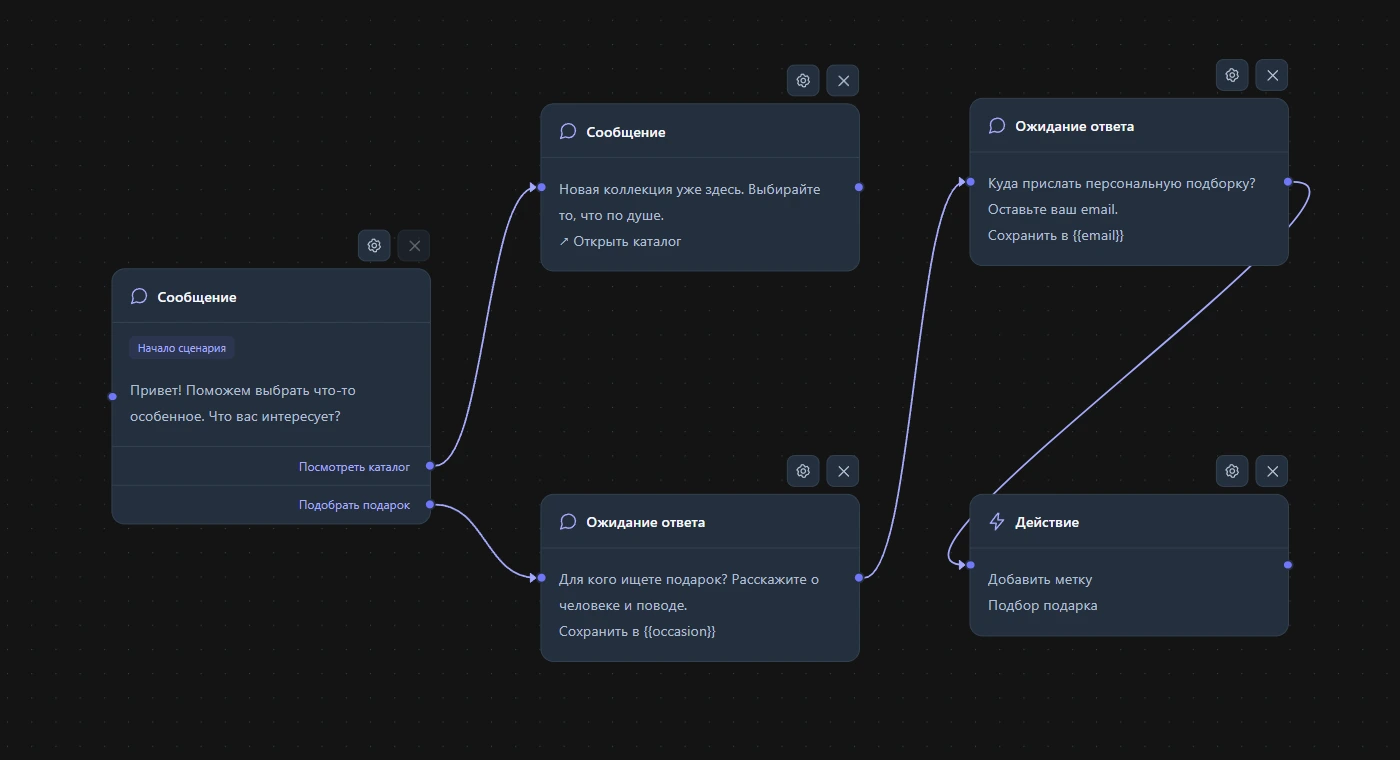Screen dimensions: 1400x760
Task: Click the greeting text starting with Привет
Action: pos(243,403)
